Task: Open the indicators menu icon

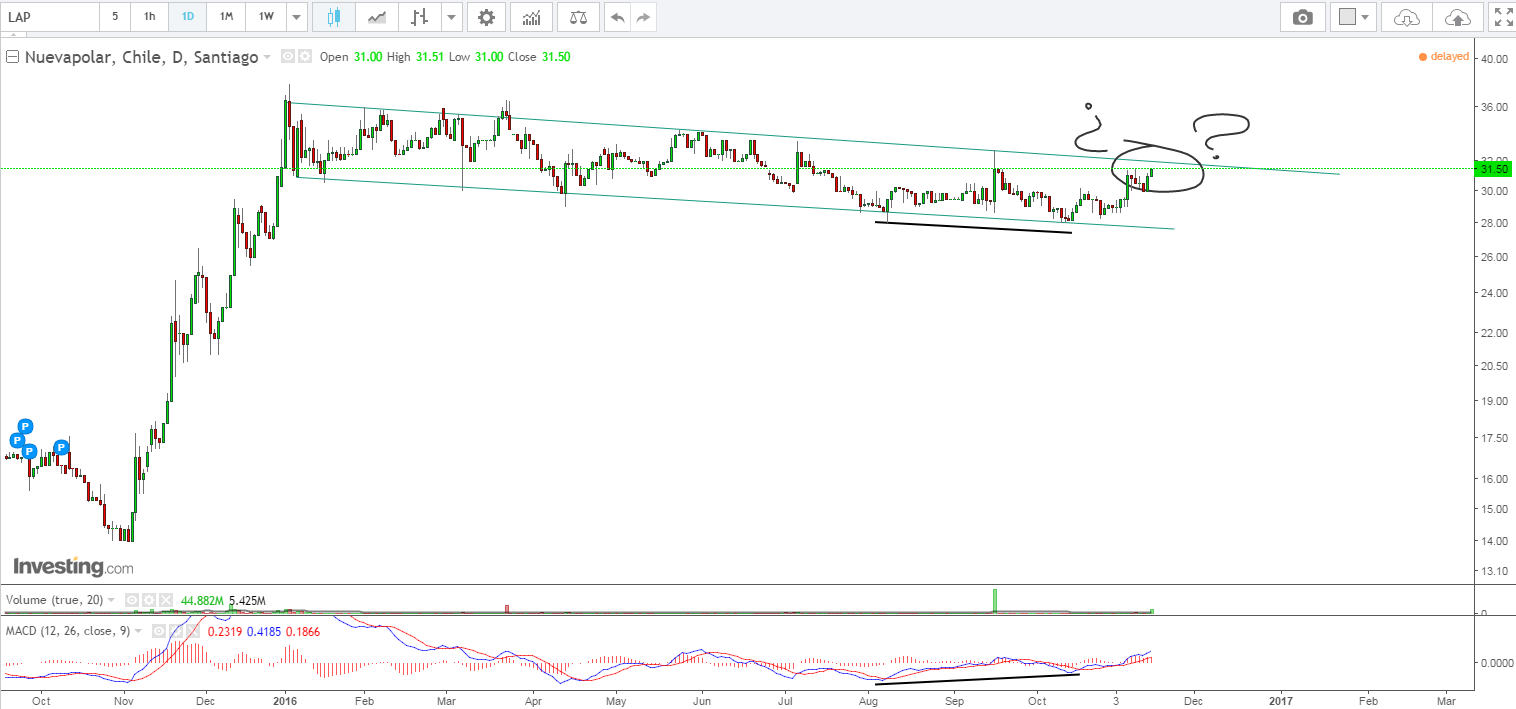Action: click(532, 17)
